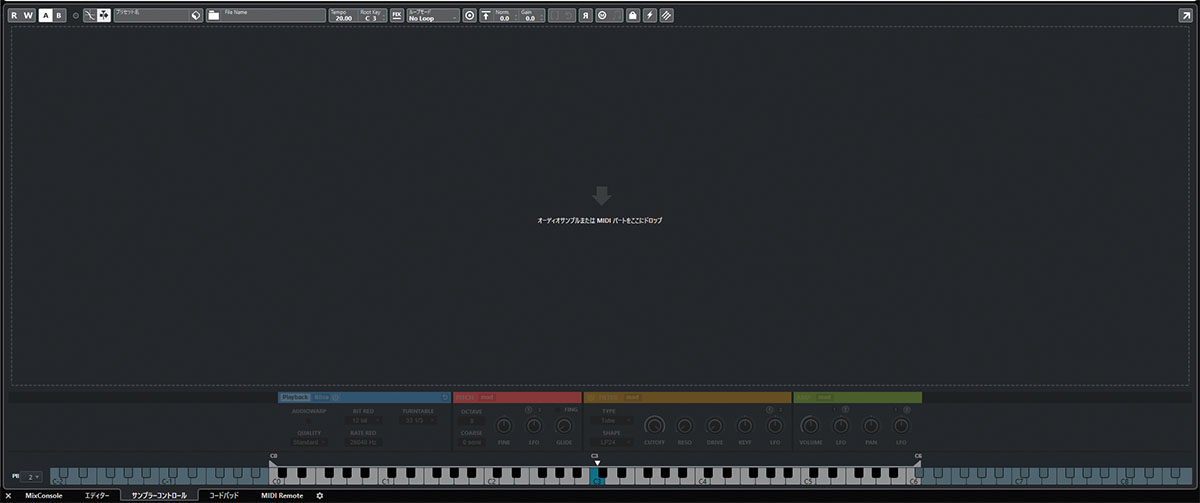
Task: Click the small circle indicator beside B
Action: (x=76, y=16)
